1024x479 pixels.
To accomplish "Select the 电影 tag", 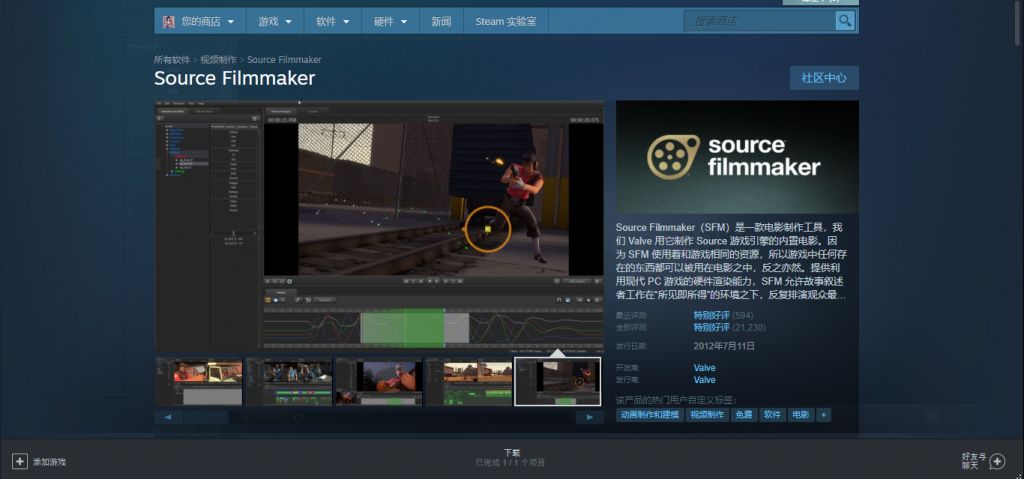I will [x=801, y=415].
